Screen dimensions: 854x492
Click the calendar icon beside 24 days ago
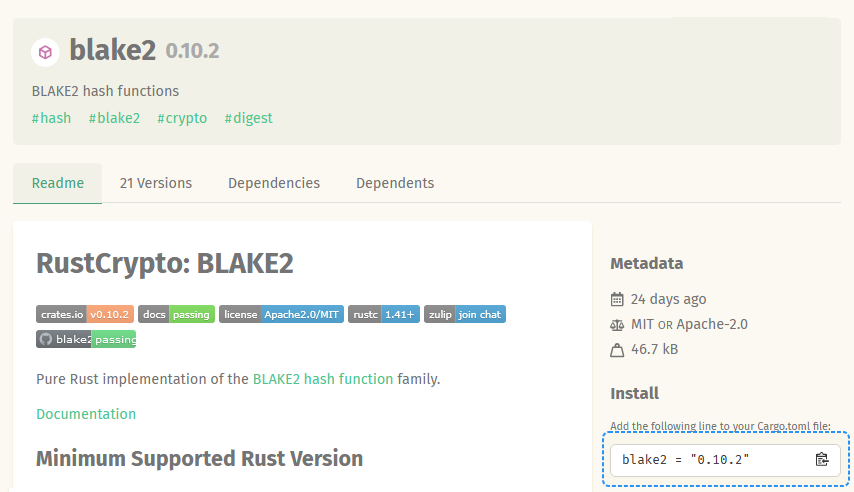click(617, 299)
